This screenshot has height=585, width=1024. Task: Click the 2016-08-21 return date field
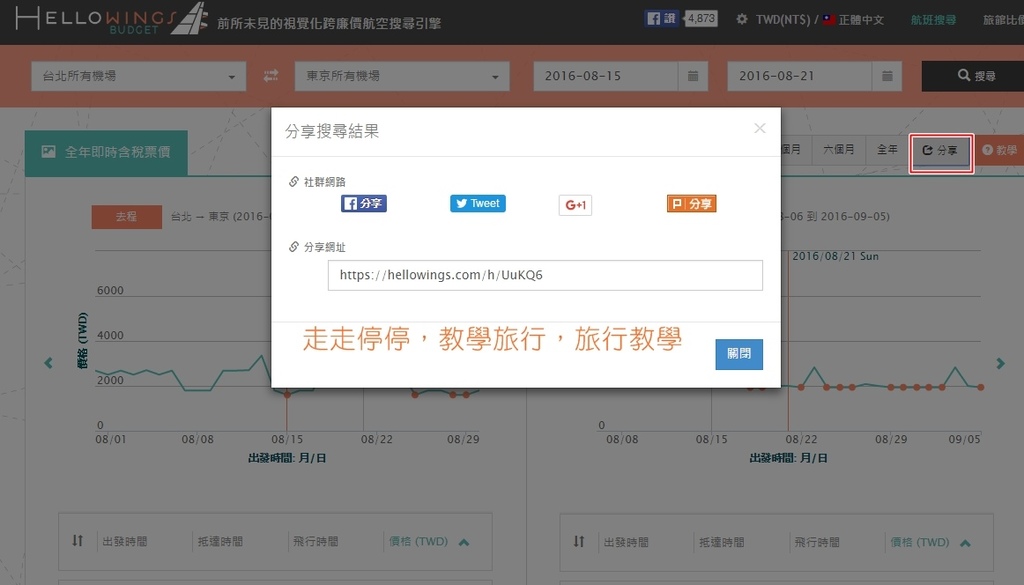click(x=799, y=76)
